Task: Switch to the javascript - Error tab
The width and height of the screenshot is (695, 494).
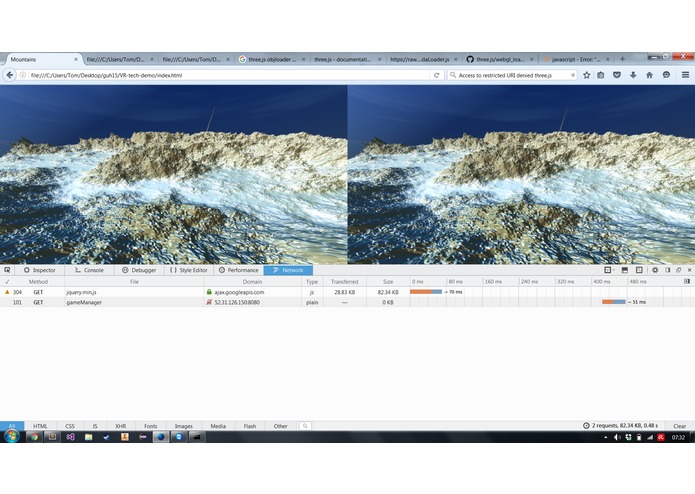Action: [x=575, y=59]
